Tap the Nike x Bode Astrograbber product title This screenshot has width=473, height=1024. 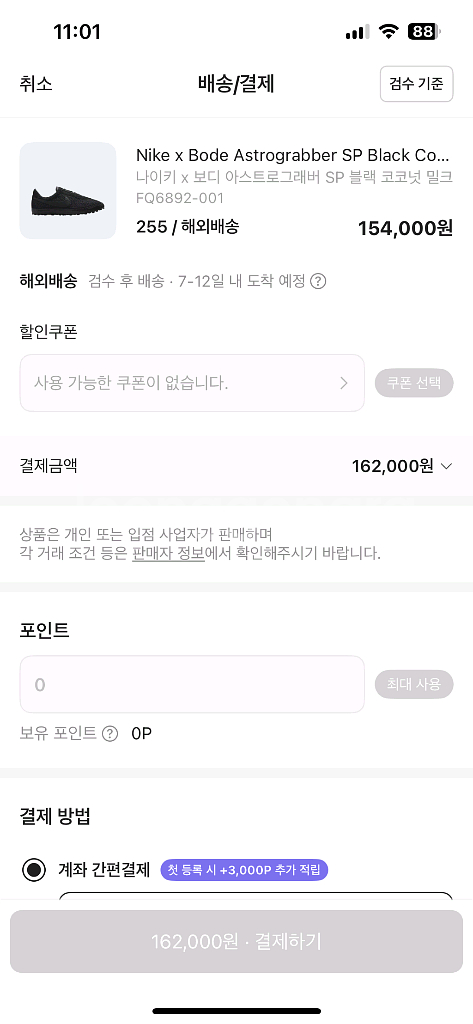pyautogui.click(x=293, y=155)
